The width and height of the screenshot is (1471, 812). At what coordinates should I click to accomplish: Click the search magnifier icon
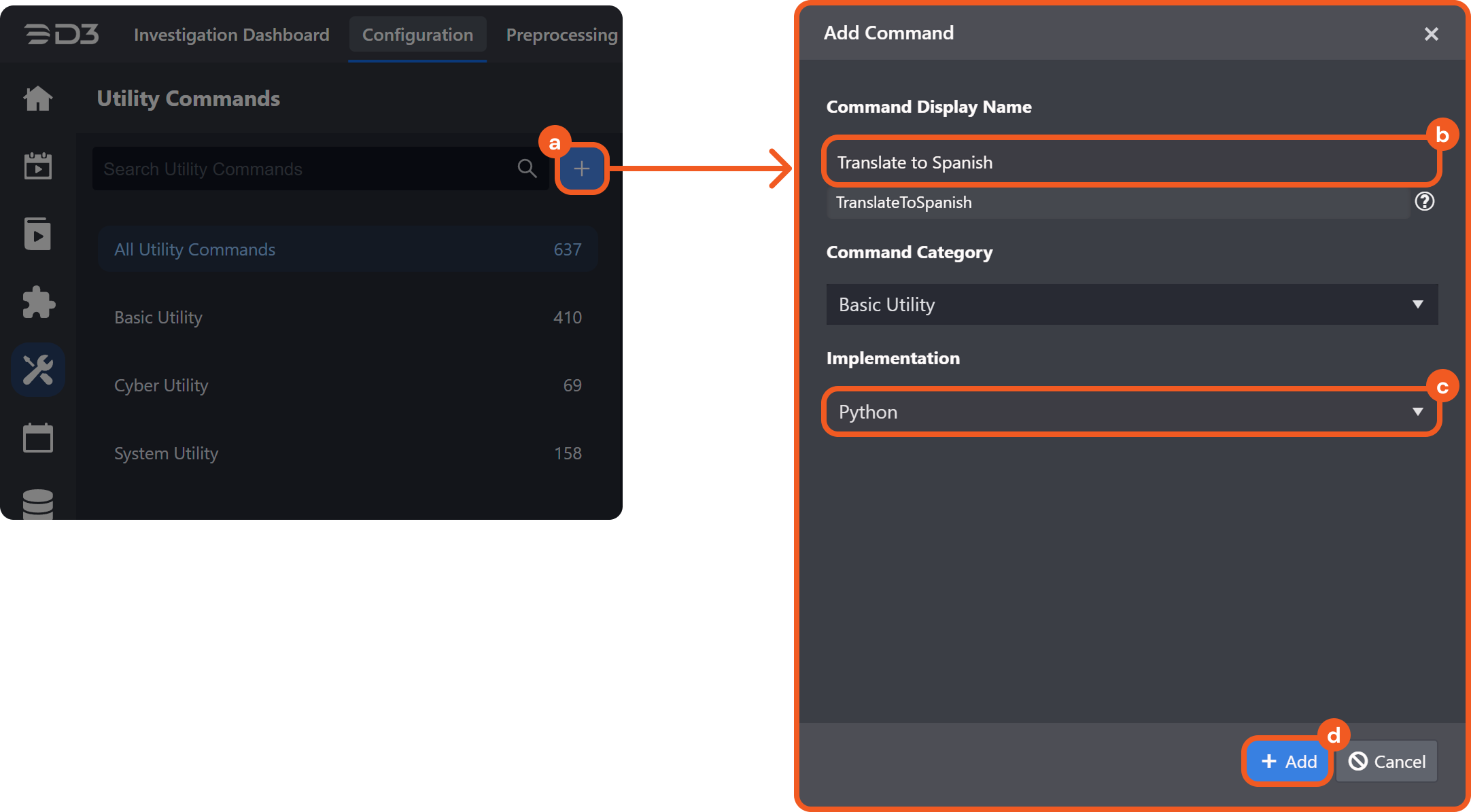pos(527,169)
